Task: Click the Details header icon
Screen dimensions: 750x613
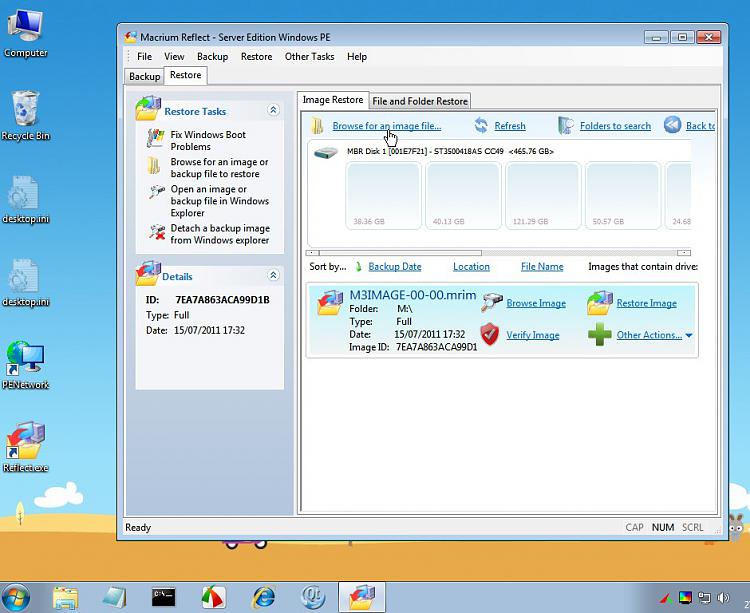Action: click(x=148, y=273)
